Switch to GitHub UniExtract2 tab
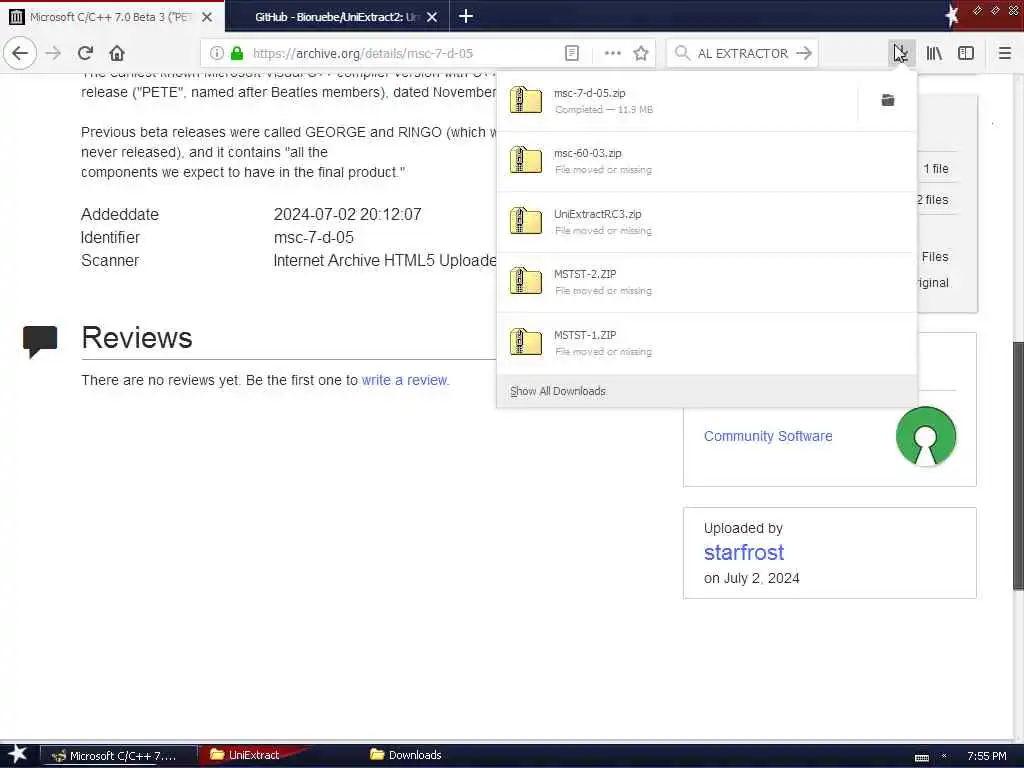Viewport: 1024px width, 768px height. tap(338, 16)
